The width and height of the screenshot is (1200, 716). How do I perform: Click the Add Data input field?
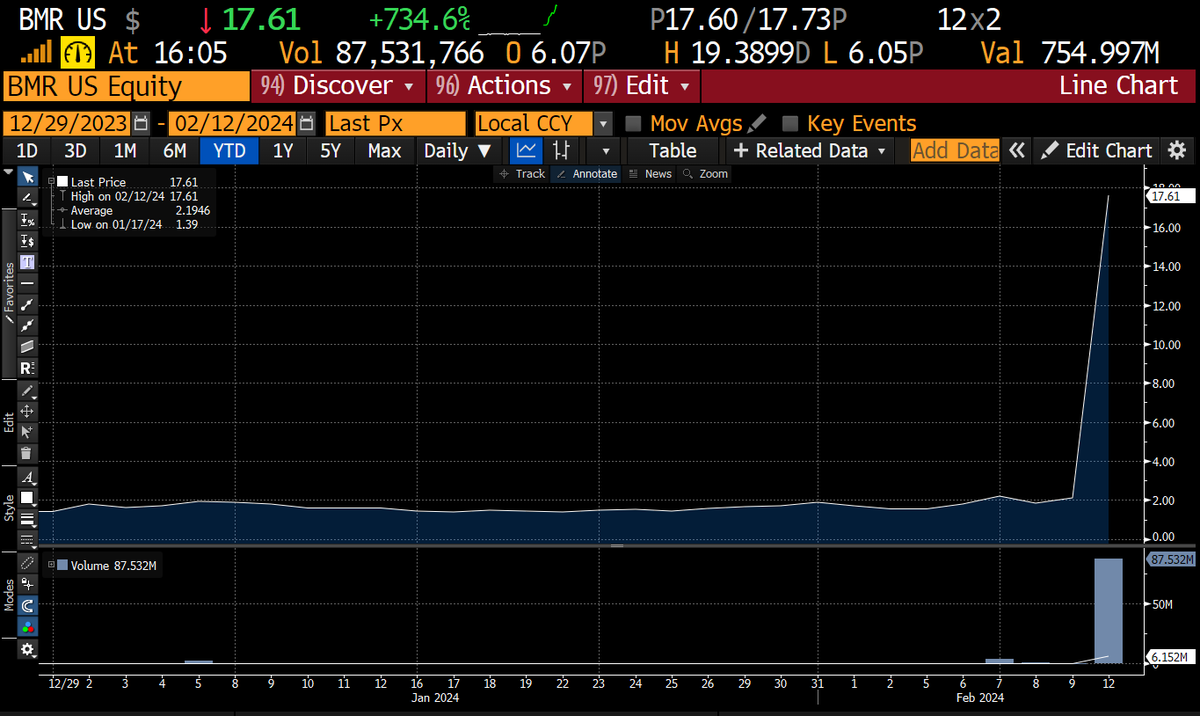point(955,151)
